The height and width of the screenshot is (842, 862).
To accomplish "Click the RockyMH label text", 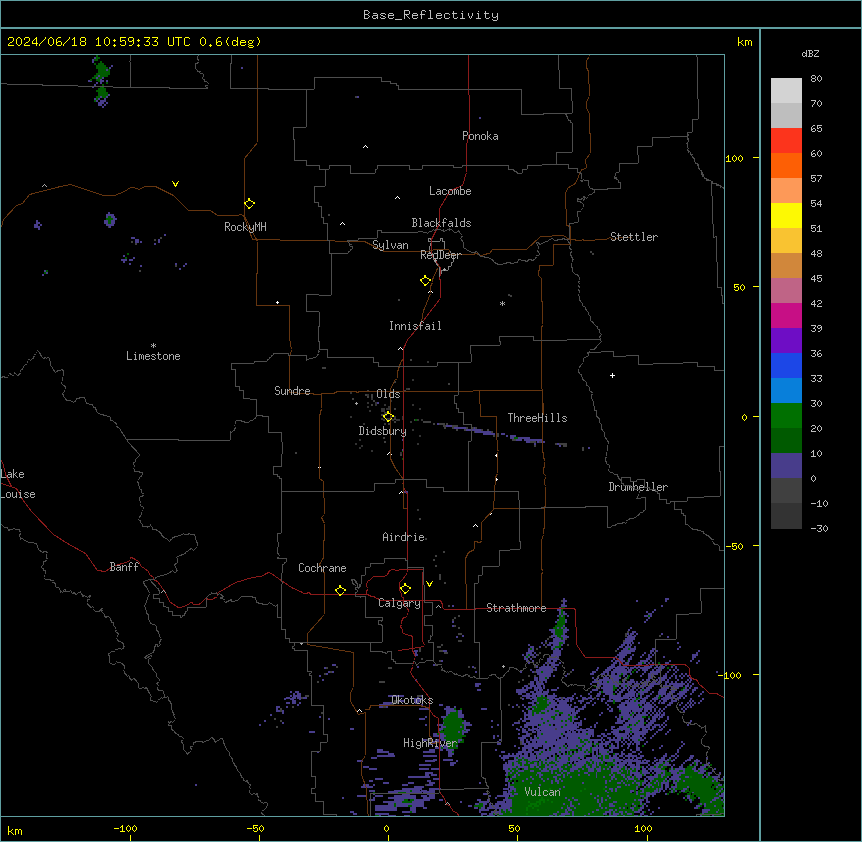I will (245, 227).
